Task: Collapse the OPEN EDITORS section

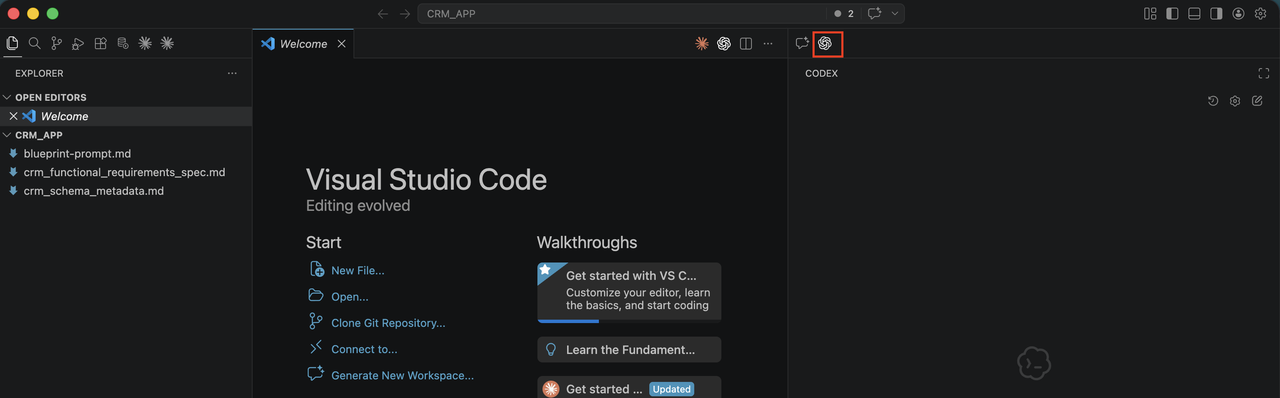Action: coord(51,97)
